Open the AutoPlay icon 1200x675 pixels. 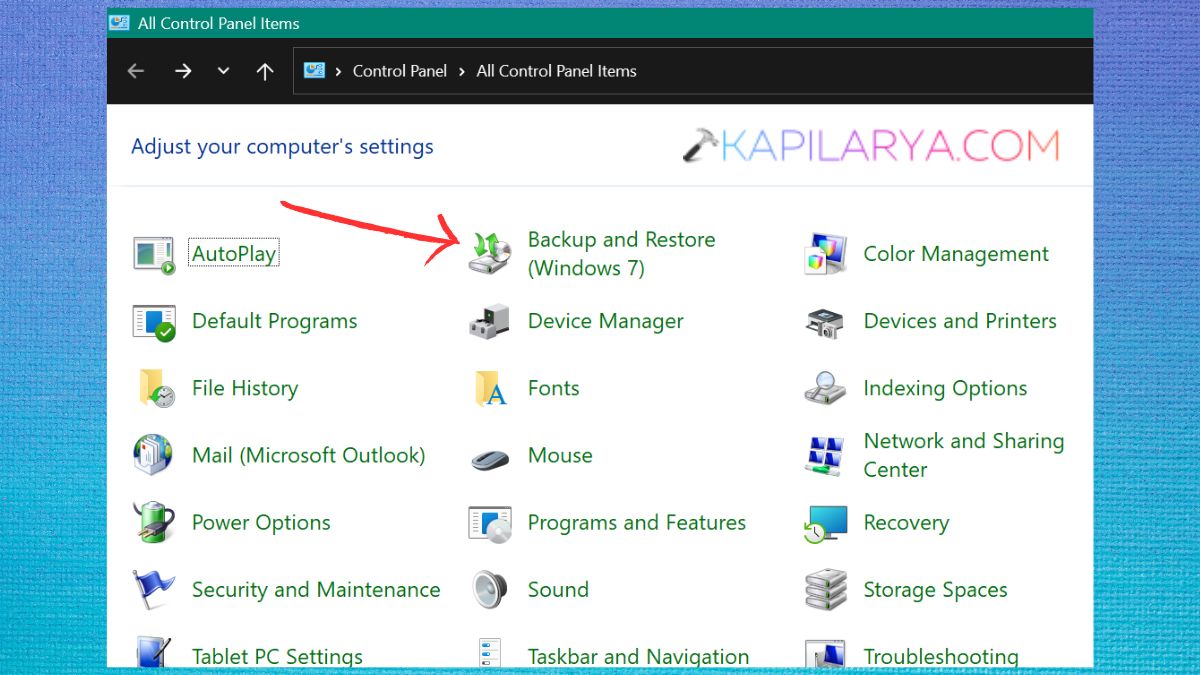(154, 254)
